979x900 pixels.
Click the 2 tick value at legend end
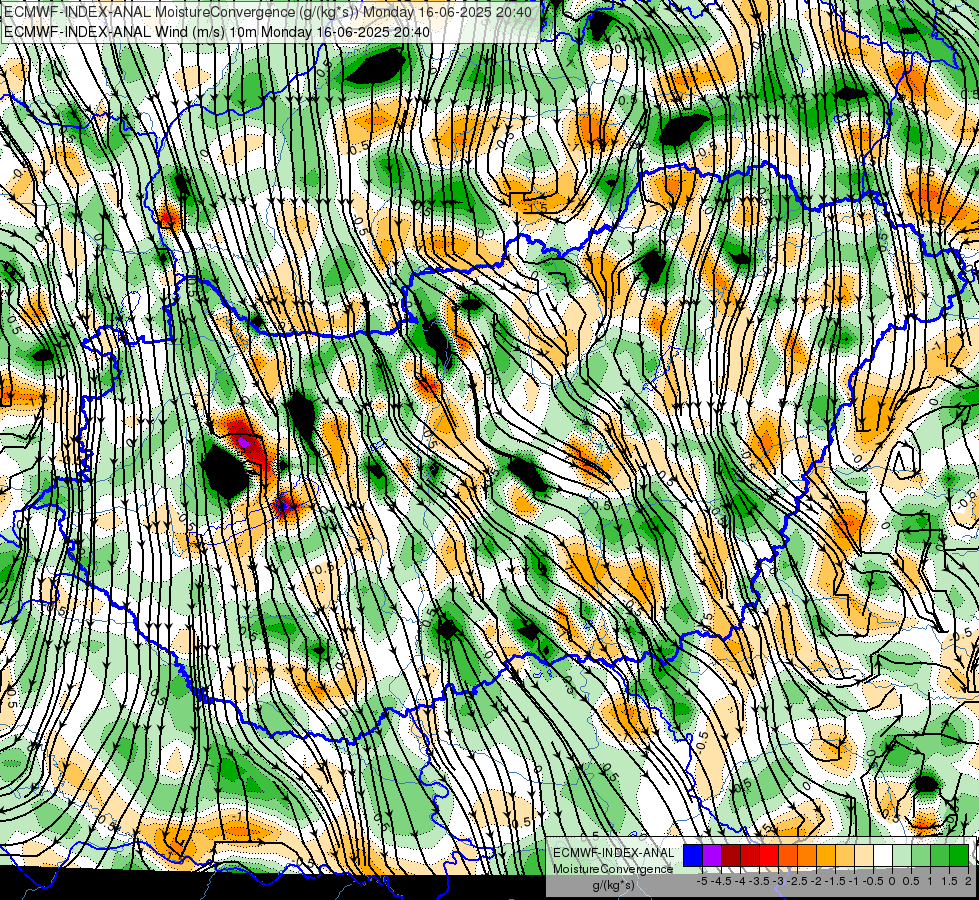click(968, 881)
